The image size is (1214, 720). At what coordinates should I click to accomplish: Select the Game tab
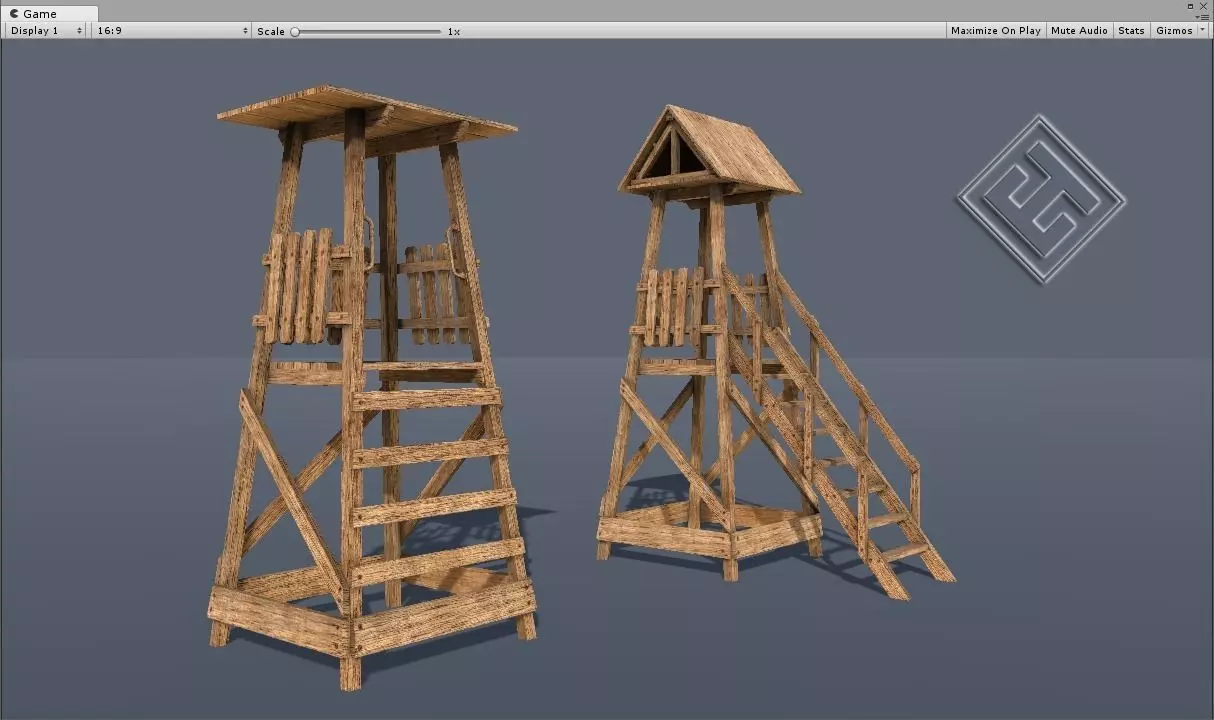tap(50, 13)
